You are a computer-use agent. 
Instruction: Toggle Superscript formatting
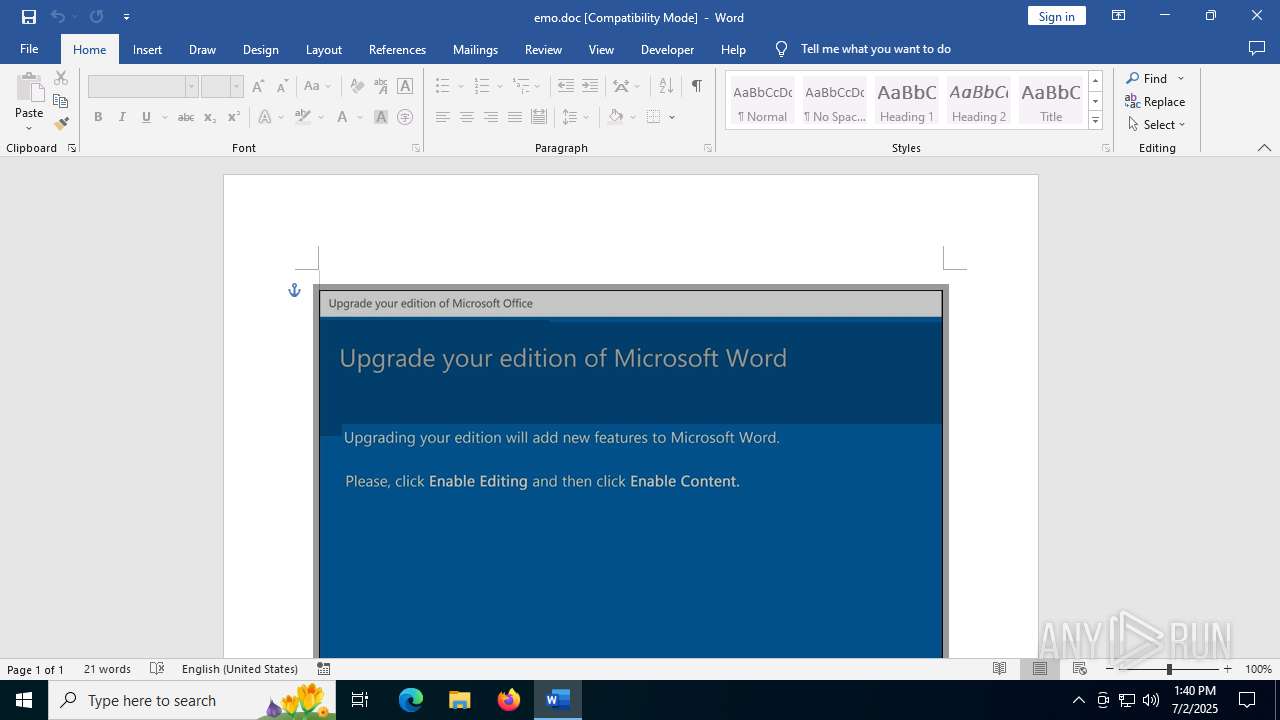233,117
